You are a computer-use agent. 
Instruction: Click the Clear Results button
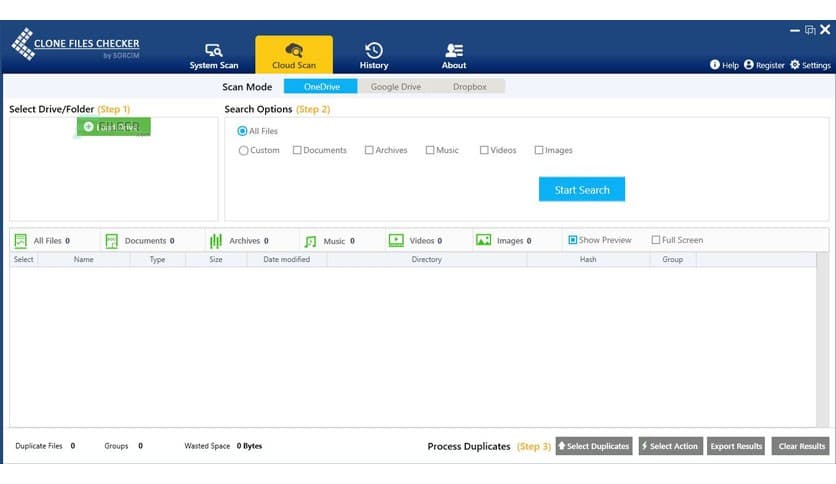click(801, 446)
